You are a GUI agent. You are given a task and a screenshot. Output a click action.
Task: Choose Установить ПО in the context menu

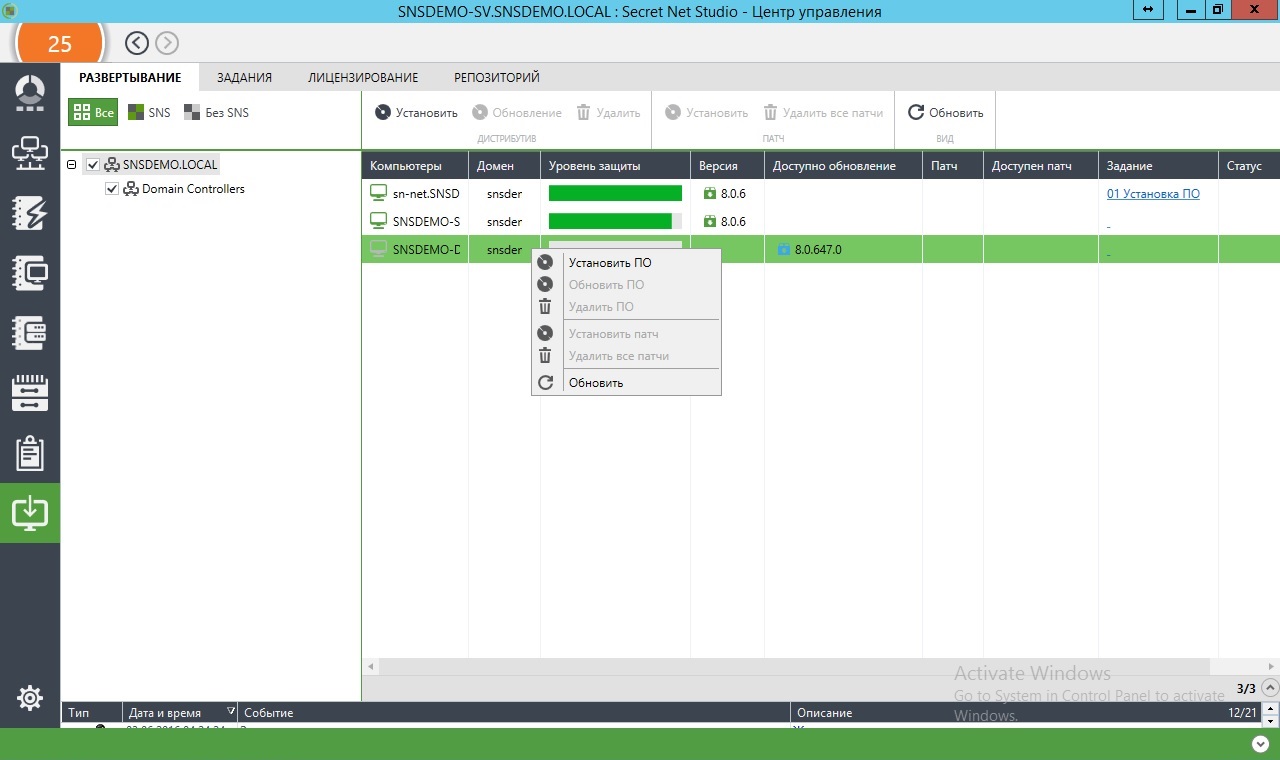click(x=626, y=263)
